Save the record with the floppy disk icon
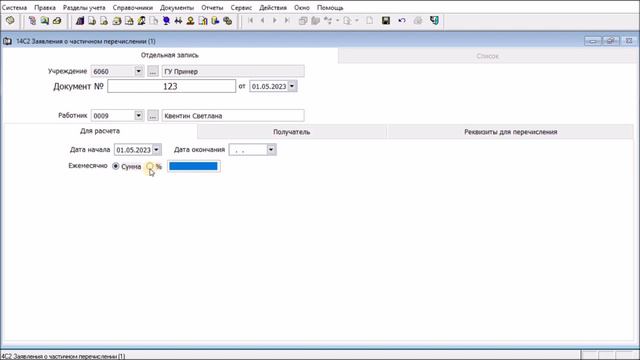Image resolution: width=640 pixels, height=360 pixels. click(x=386, y=20)
